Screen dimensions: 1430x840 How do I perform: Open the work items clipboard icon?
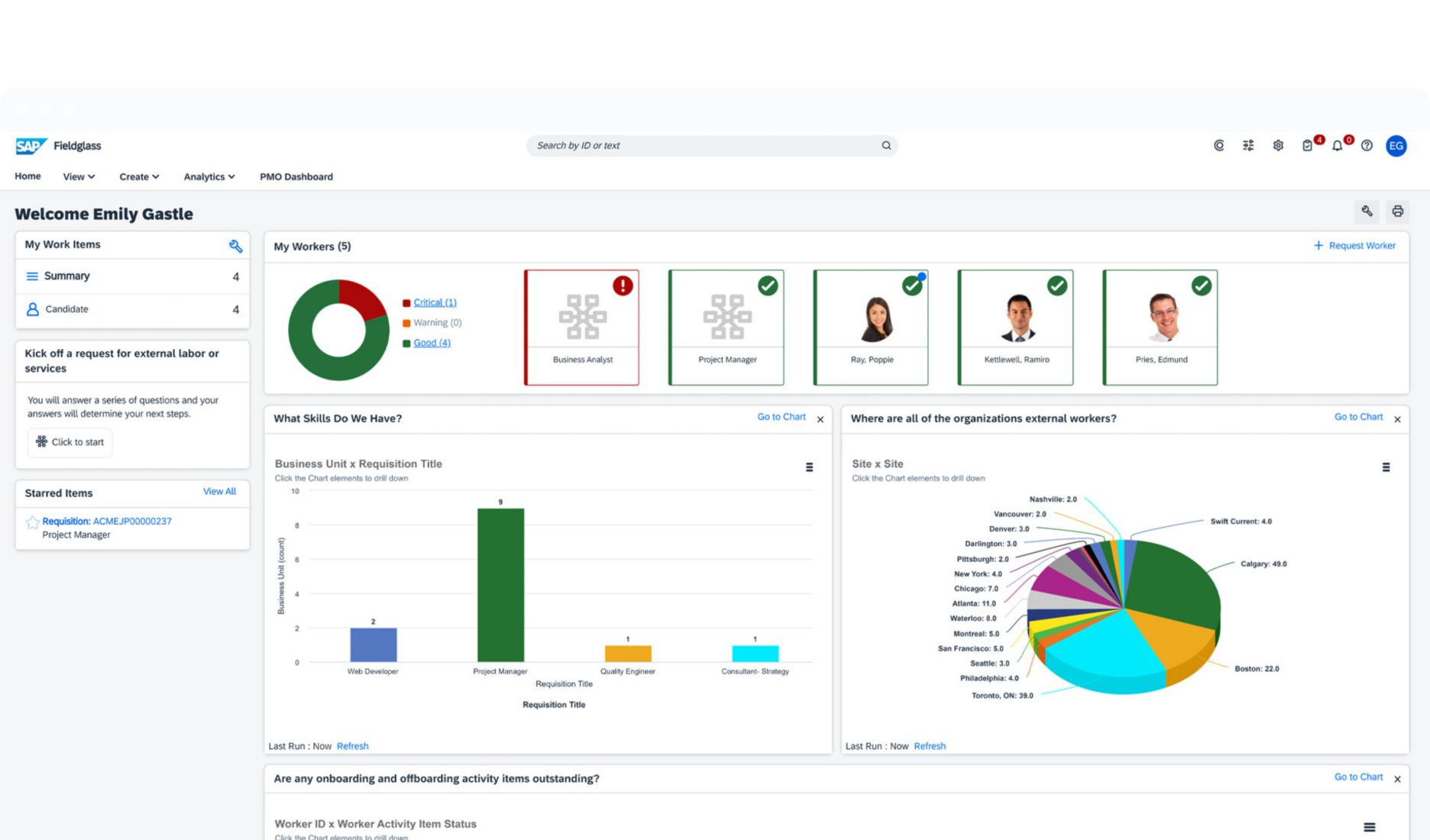(1307, 146)
